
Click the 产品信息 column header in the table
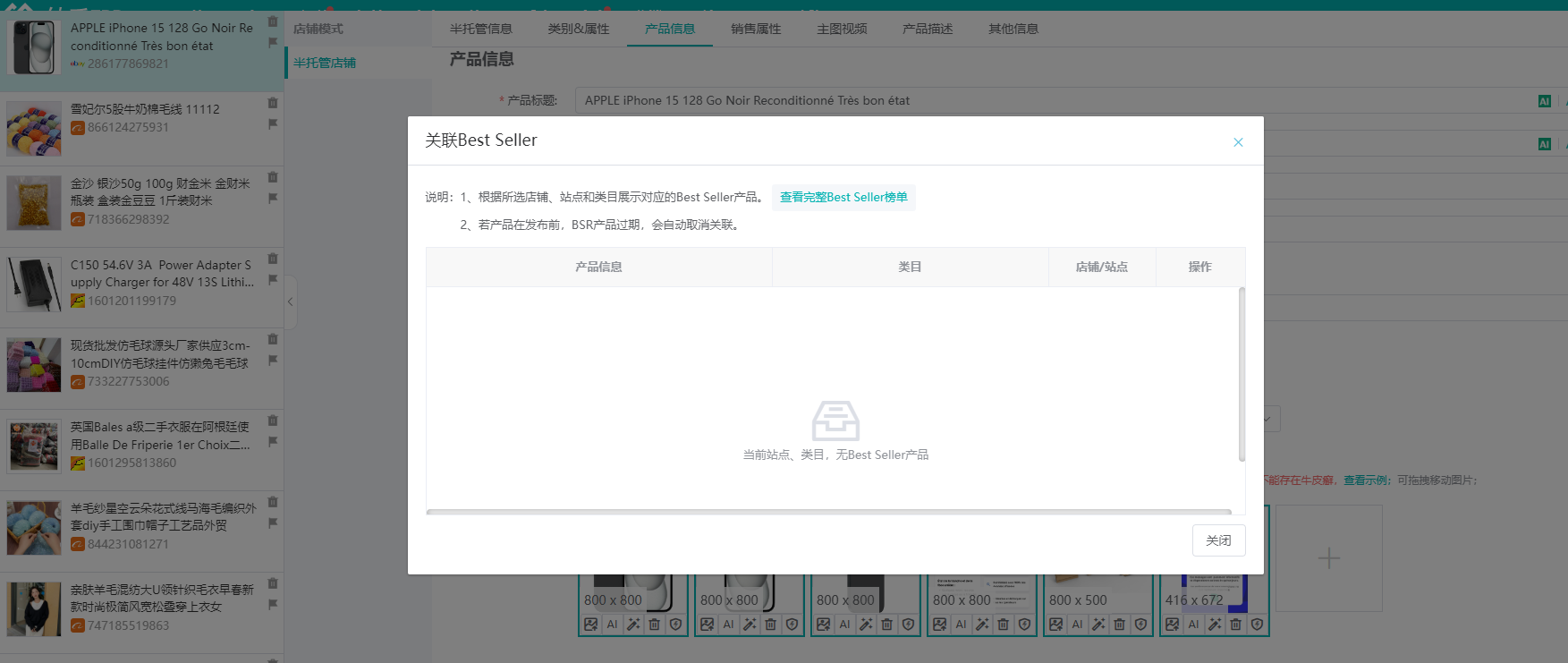(x=598, y=267)
